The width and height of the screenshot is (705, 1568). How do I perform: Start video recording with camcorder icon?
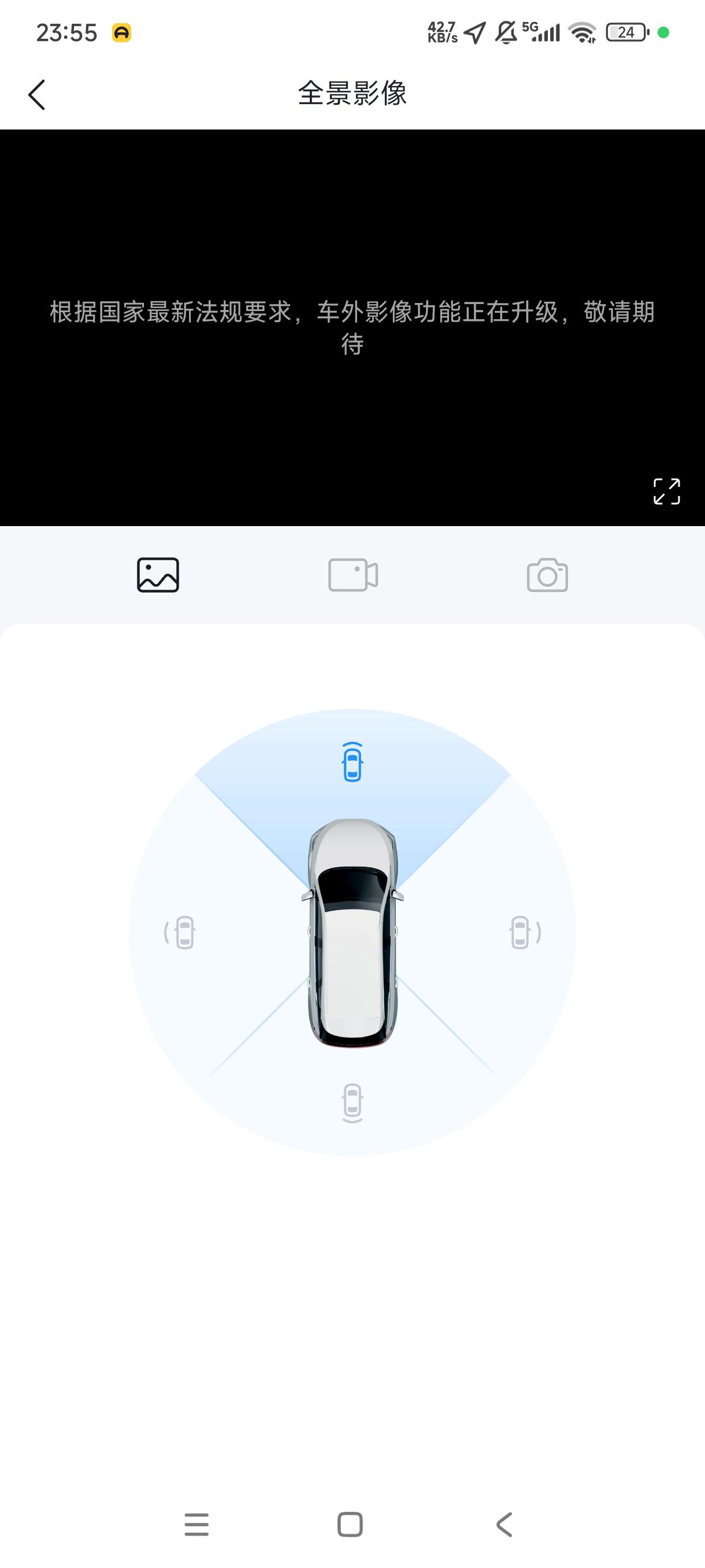click(353, 575)
